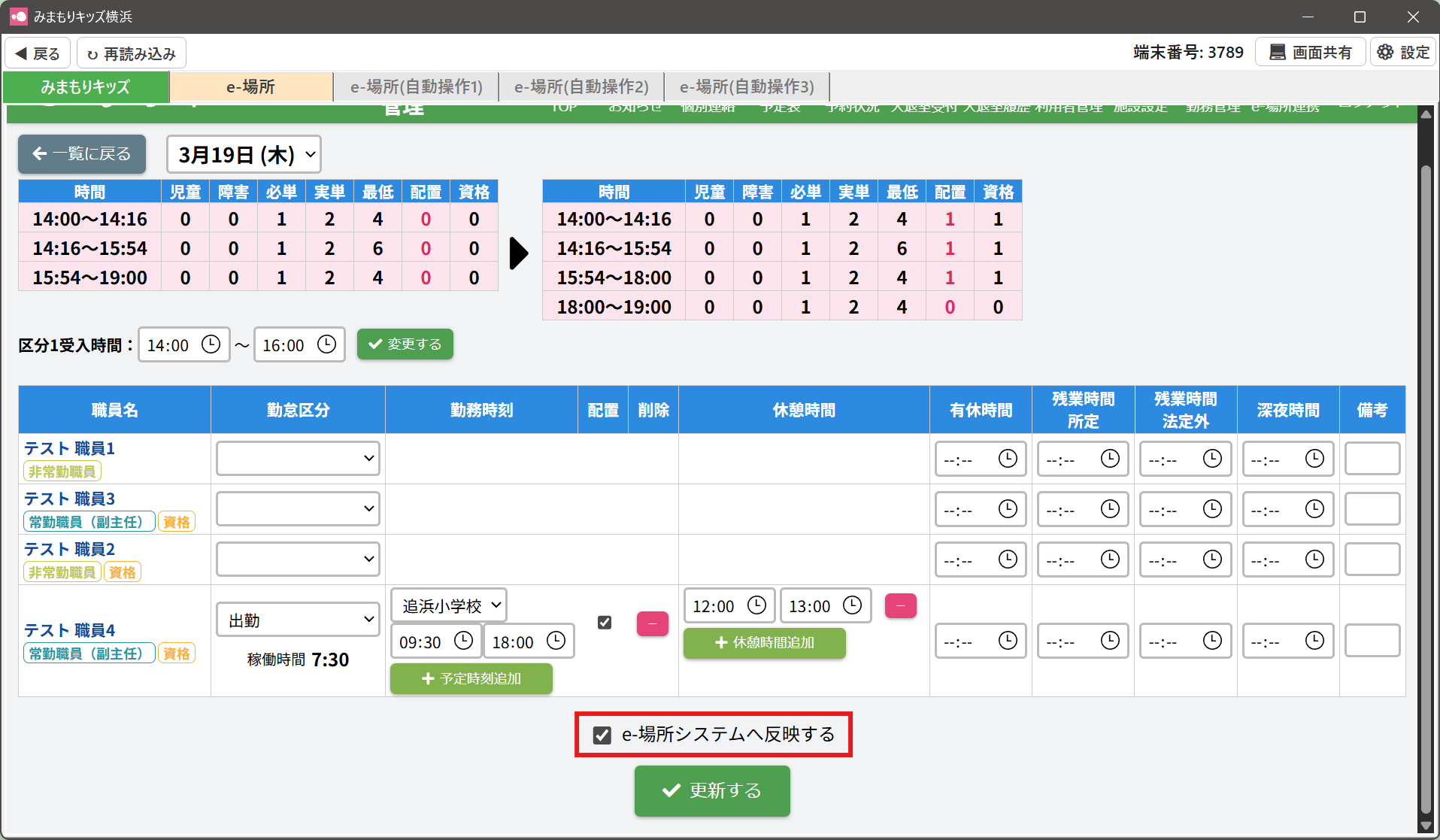Remove テスト 職員4 work time row
Screen dimensions: 1440x840
652,623
